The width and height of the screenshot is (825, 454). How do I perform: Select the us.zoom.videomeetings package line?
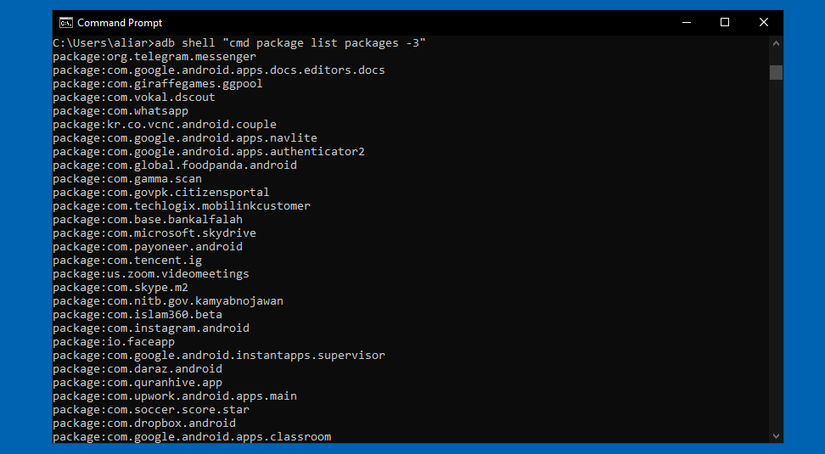click(x=150, y=274)
